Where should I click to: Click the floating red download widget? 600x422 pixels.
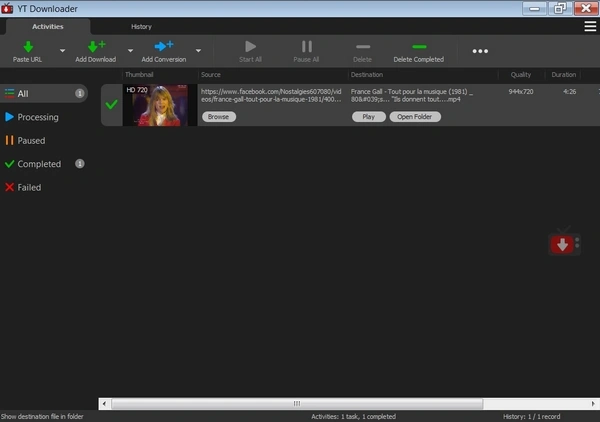click(563, 245)
